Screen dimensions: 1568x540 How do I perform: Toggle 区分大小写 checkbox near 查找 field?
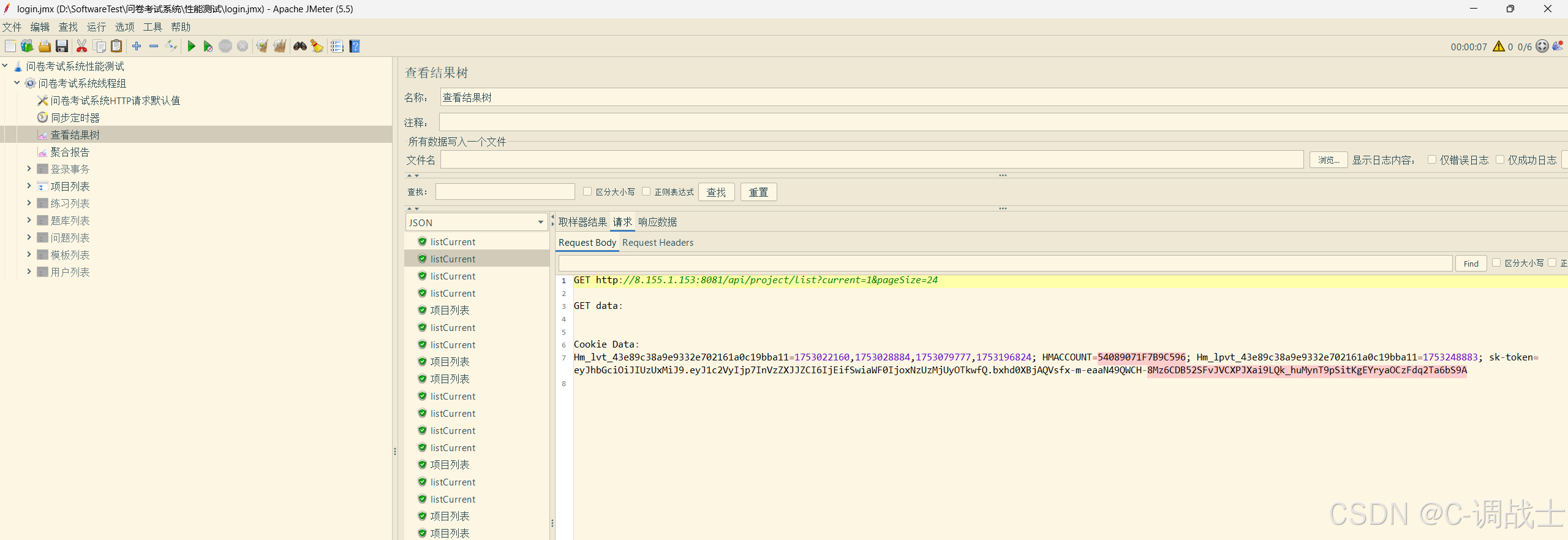coord(587,191)
